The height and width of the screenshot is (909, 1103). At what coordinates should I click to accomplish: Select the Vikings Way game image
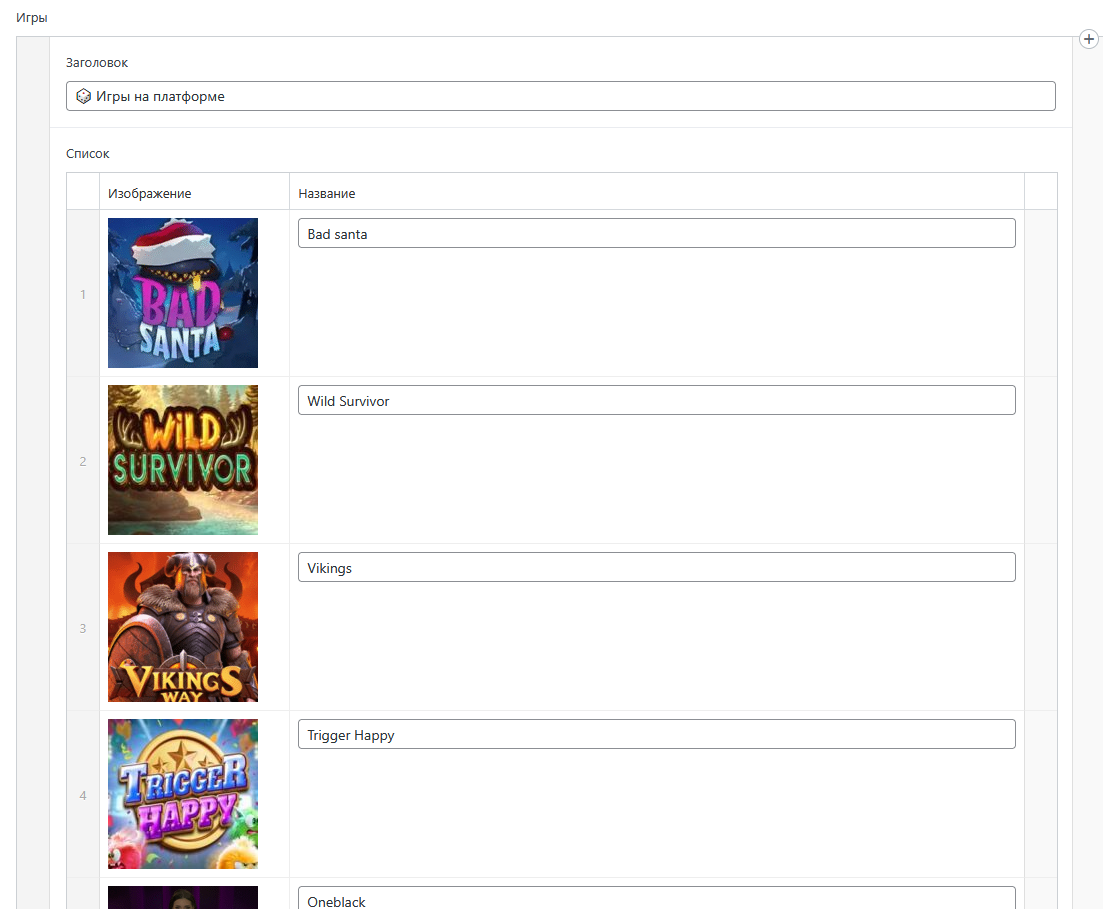click(183, 627)
